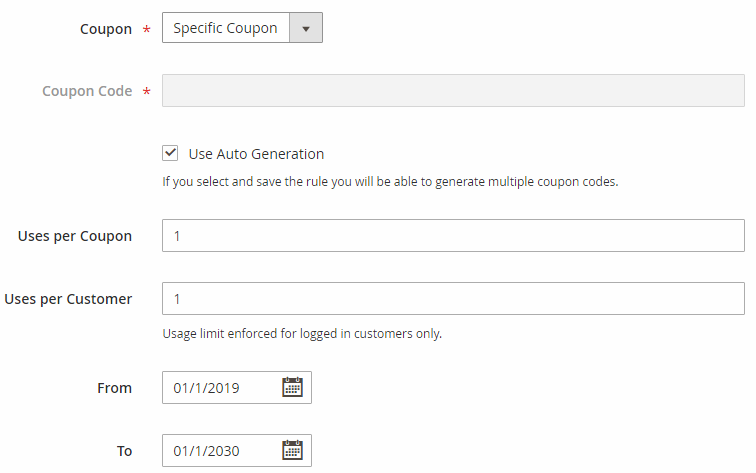This screenshot has width=756, height=473.
Task: Click the From date field 01/1/2019
Action: (x=222, y=388)
